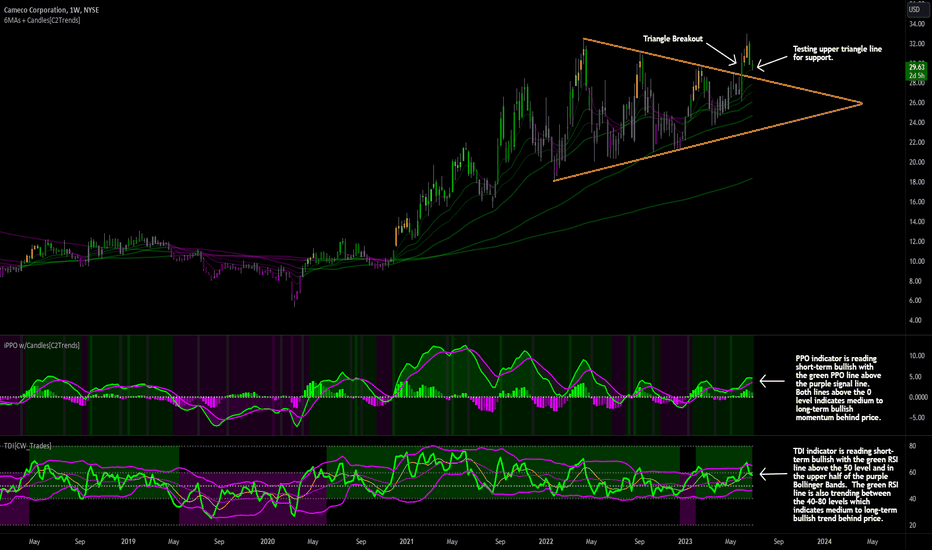The width and height of the screenshot is (932, 550).
Task: Click the 26.00 price axis label
Action: (x=917, y=103)
